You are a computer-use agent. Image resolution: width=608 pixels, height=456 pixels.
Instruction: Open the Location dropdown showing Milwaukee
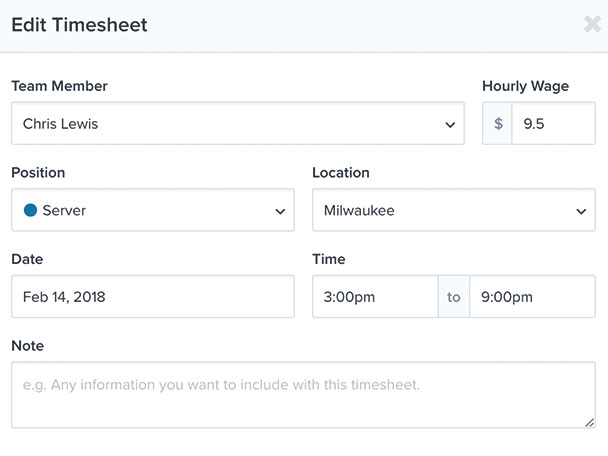454,210
